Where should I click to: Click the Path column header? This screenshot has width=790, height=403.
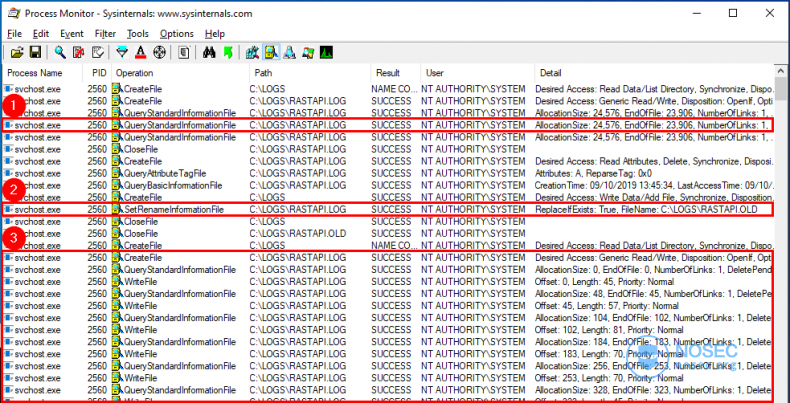310,73
